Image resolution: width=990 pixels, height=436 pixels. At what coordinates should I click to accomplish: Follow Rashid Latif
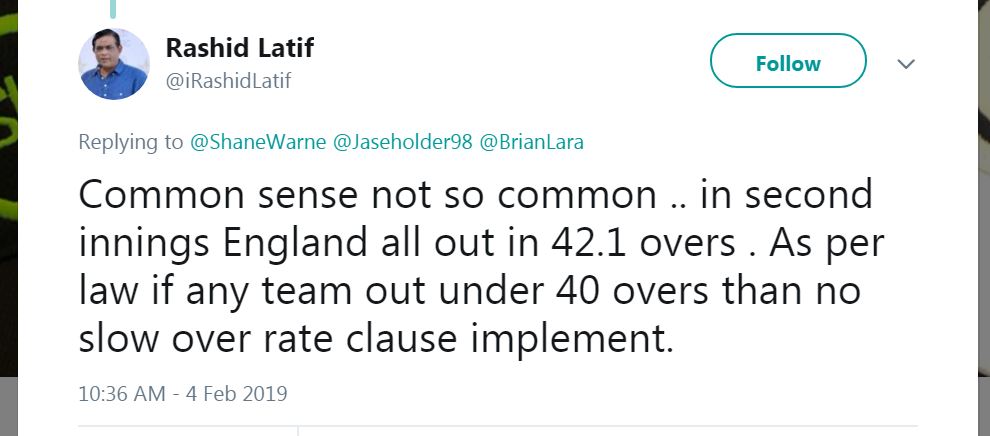(787, 63)
